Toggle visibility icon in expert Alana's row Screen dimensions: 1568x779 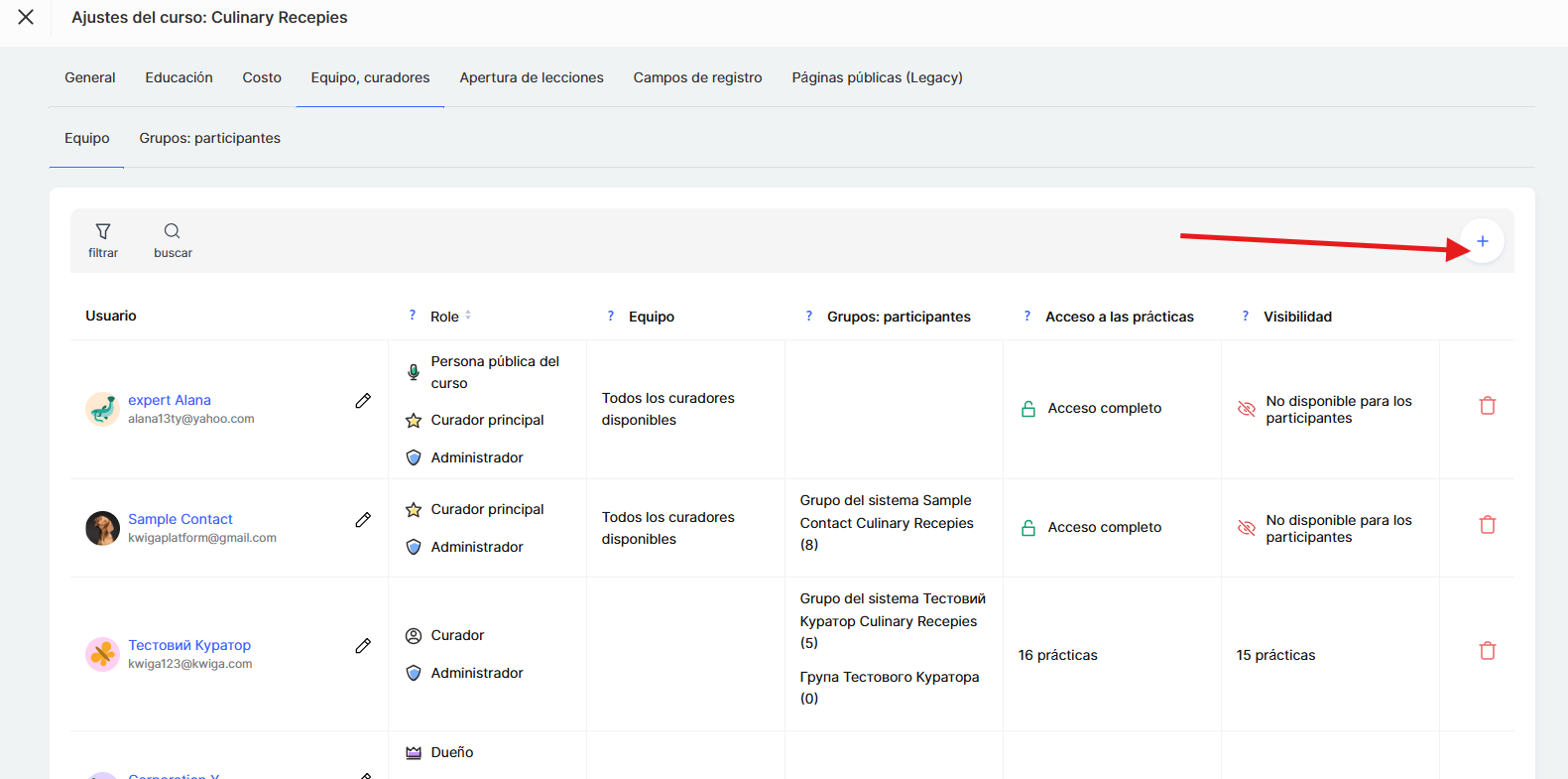coord(1247,409)
